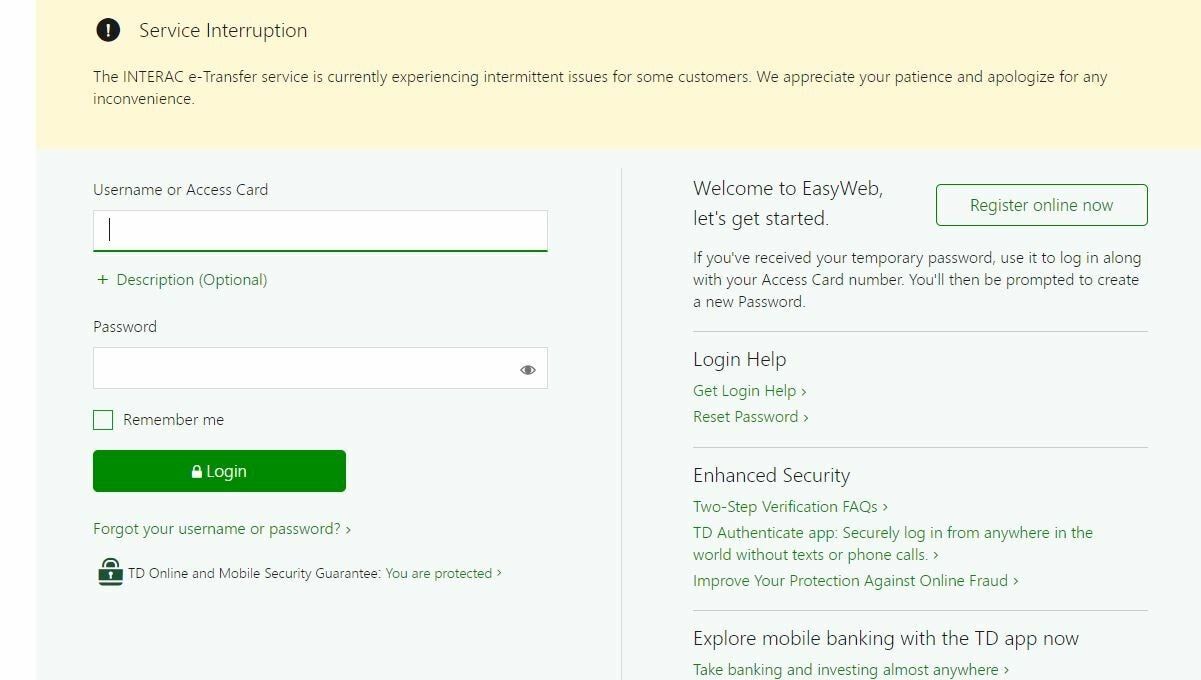Click Register online now button
Viewport: 1201px width, 680px height.
pos(1041,205)
